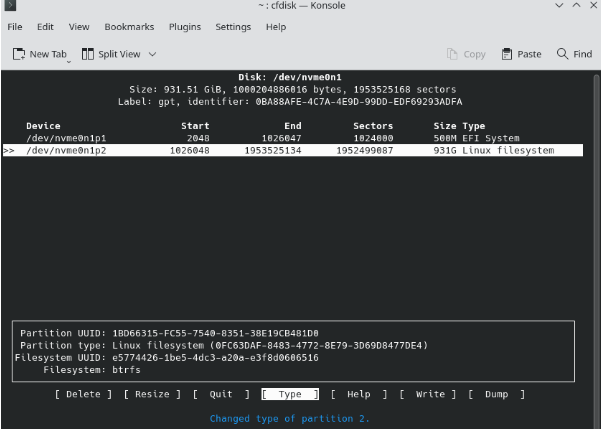
Task: Select the Write option in cfdisk
Action: click(428, 394)
